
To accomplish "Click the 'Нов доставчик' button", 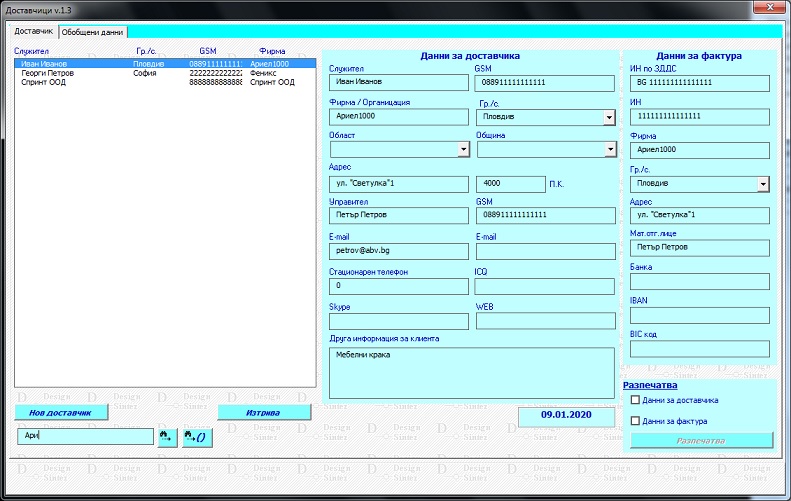I will tap(61, 412).
